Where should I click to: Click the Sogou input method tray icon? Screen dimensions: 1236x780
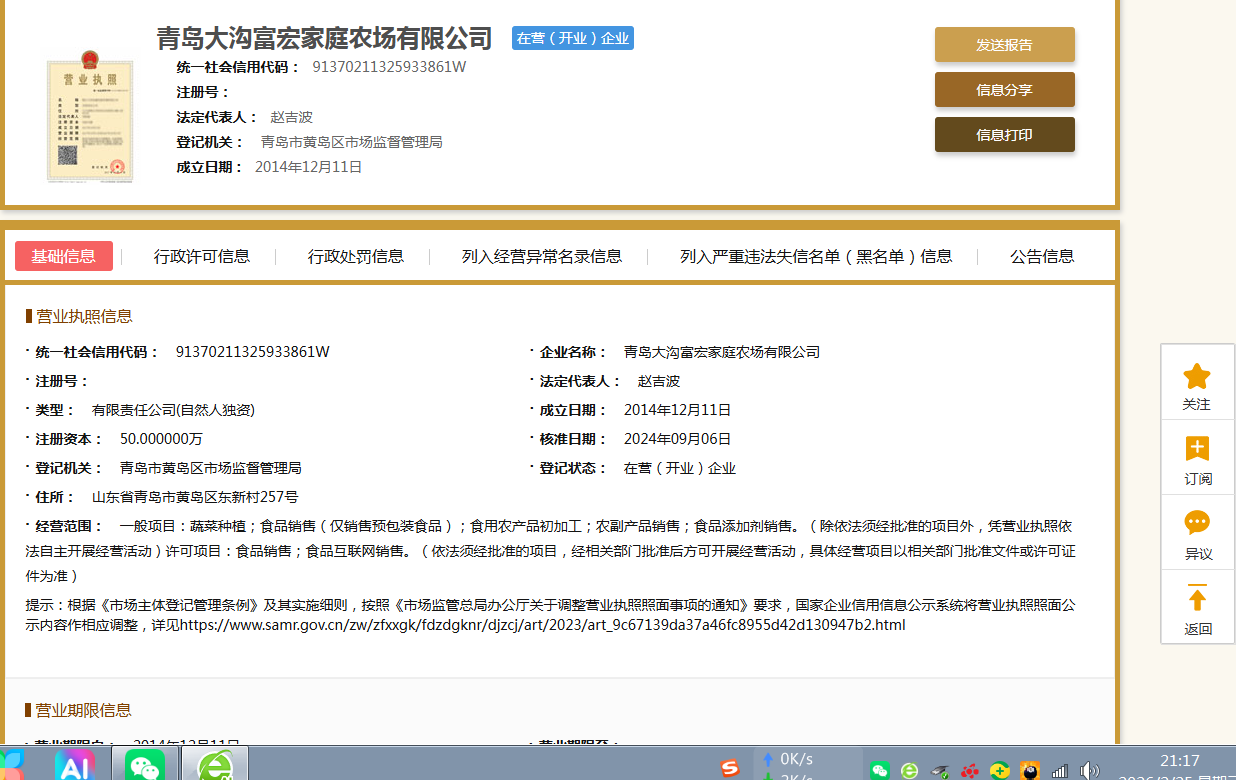coord(730,769)
